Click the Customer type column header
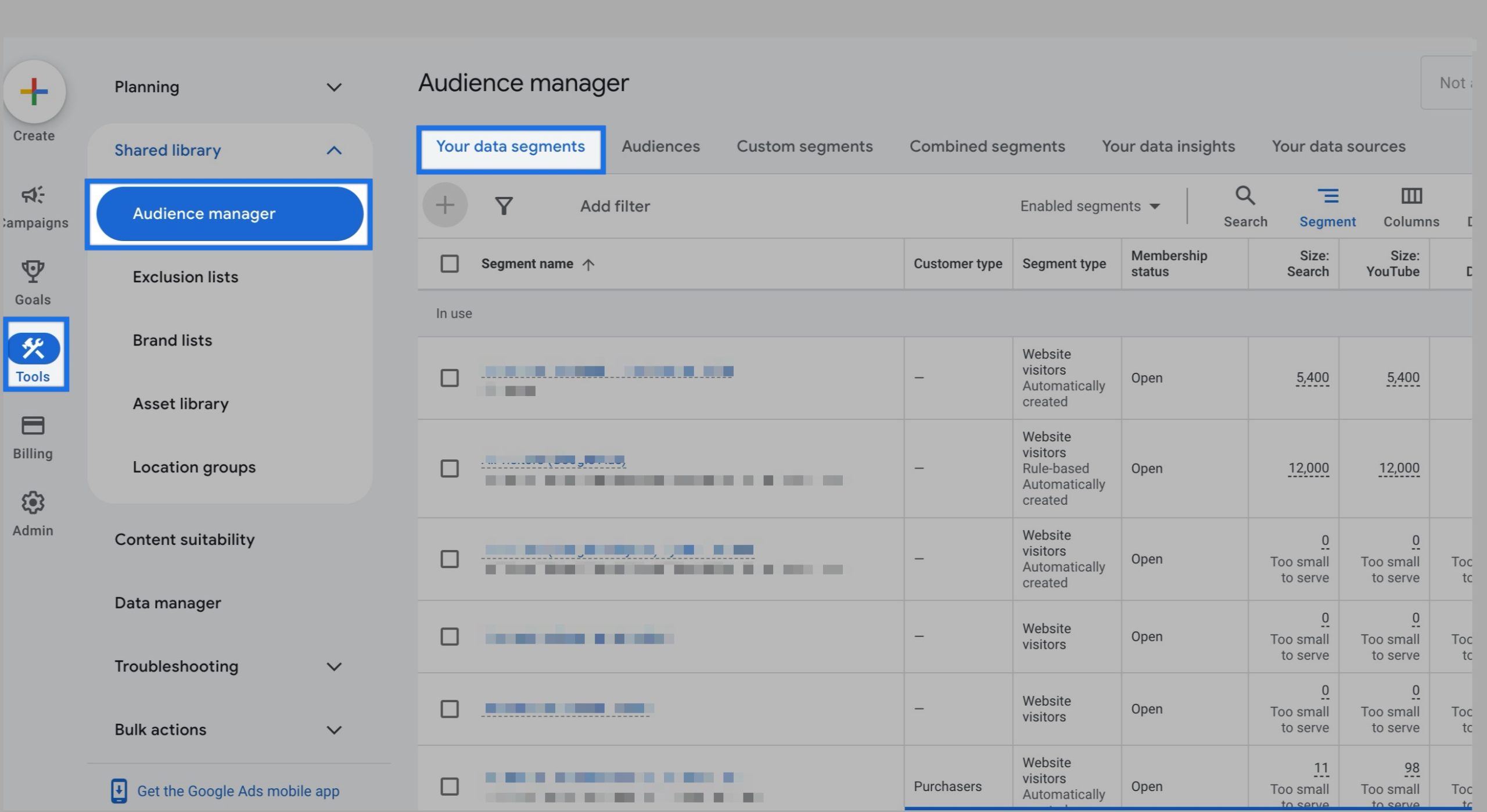This screenshot has width=1487, height=812. click(x=958, y=264)
